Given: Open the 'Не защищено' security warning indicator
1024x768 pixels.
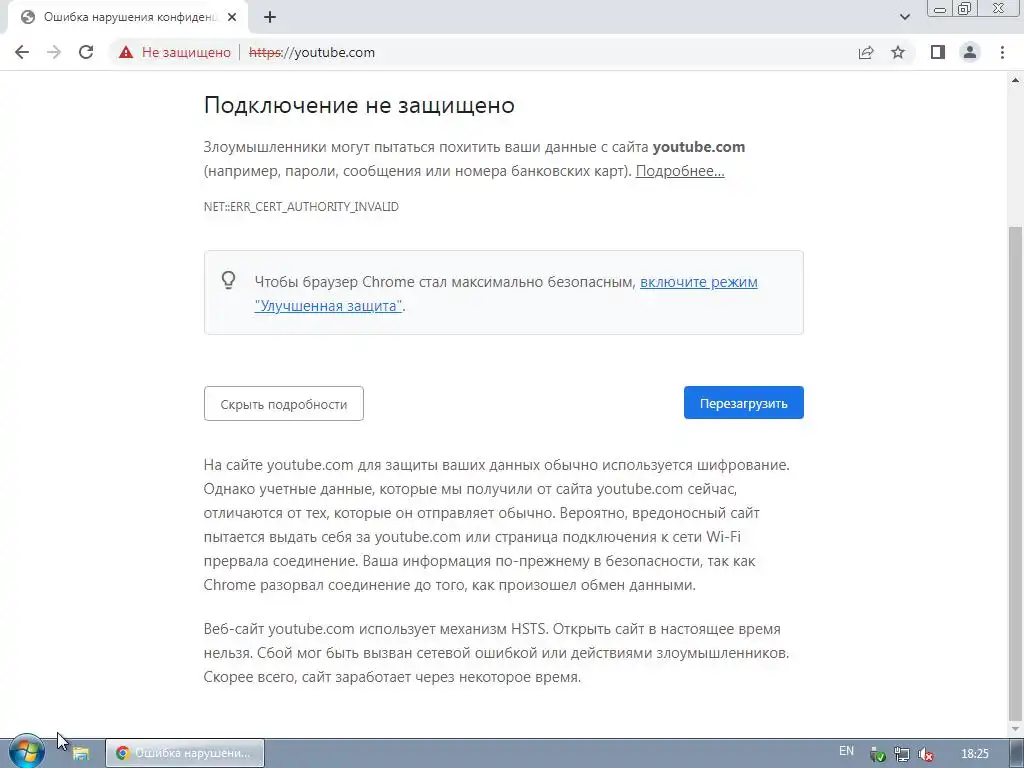Looking at the screenshot, I should pos(175,52).
